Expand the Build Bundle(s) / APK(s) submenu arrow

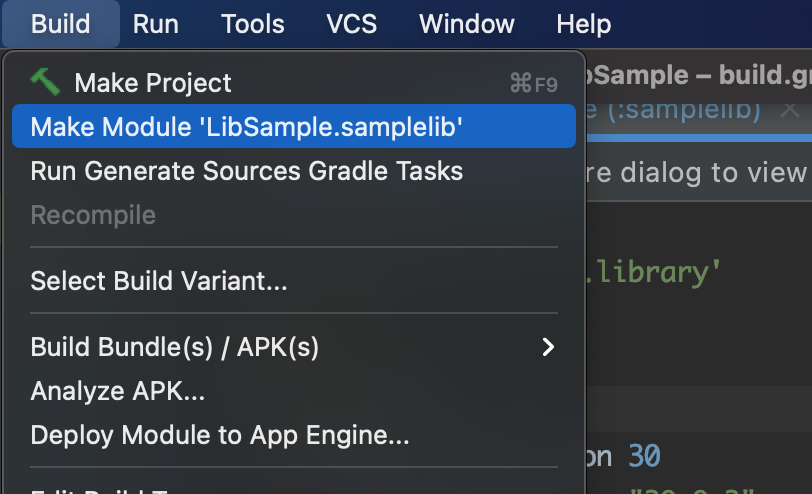coord(547,347)
